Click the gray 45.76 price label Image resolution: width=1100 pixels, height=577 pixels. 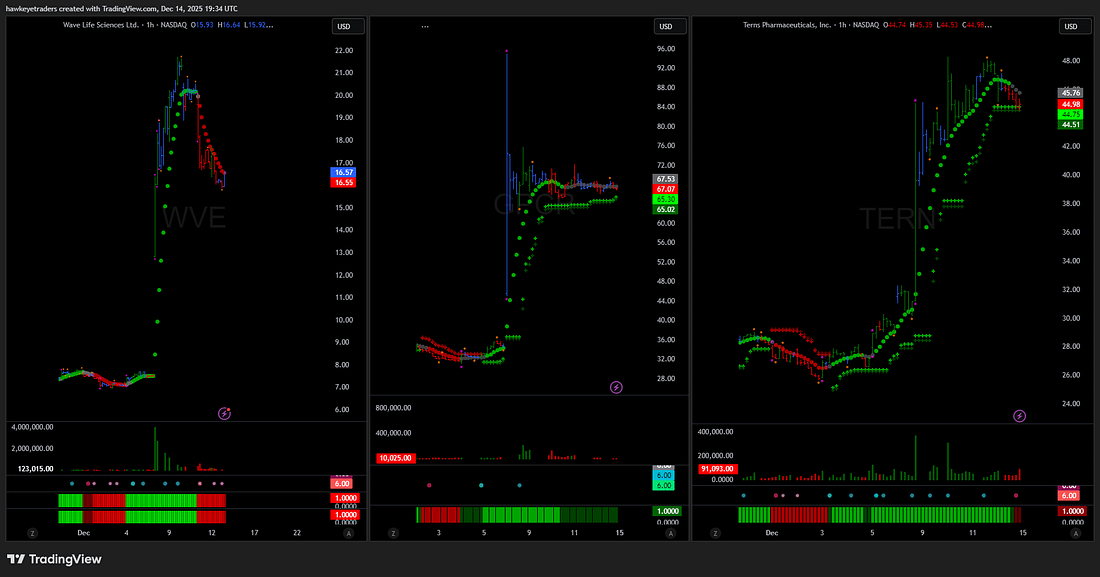click(x=1071, y=93)
